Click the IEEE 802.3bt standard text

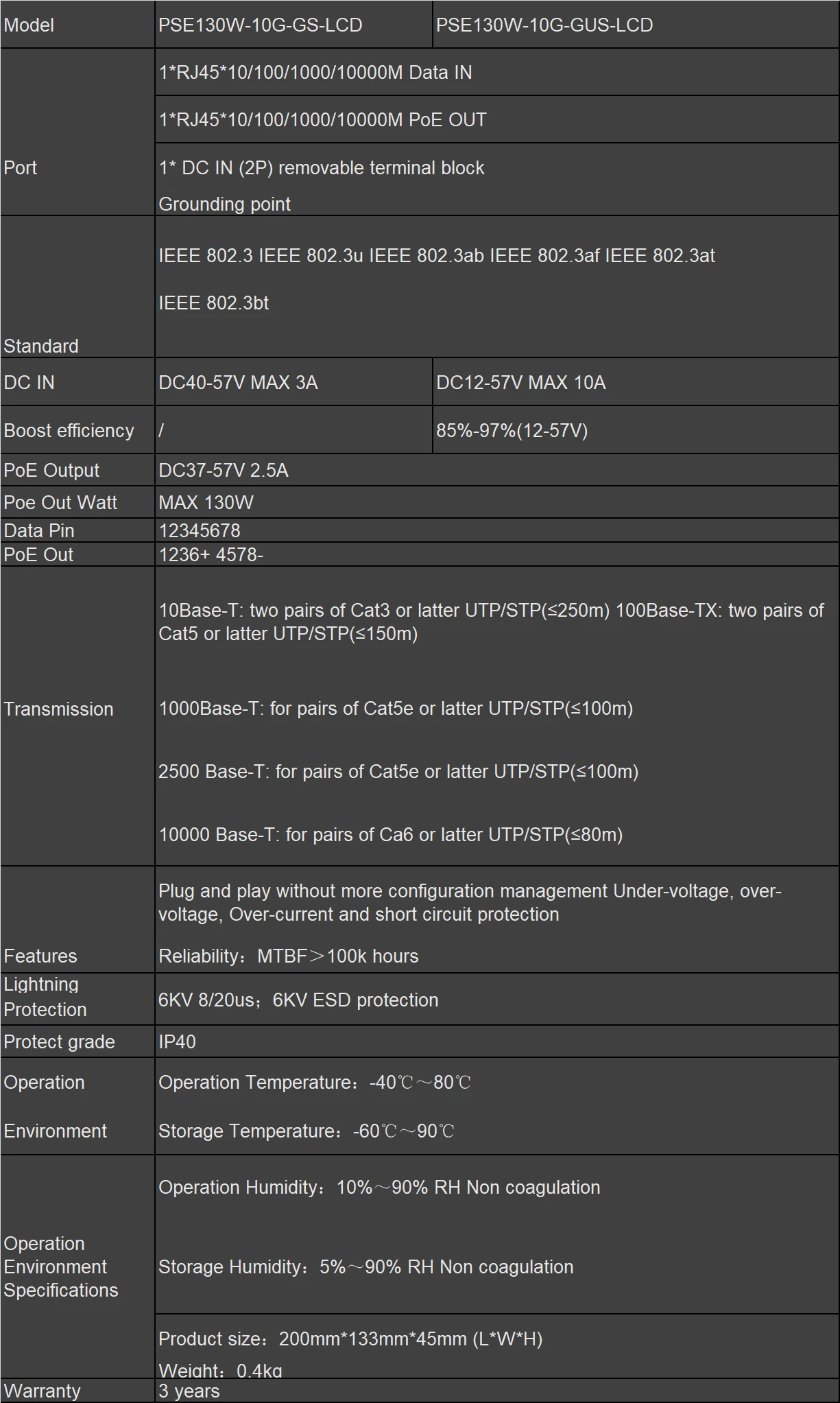(x=213, y=303)
